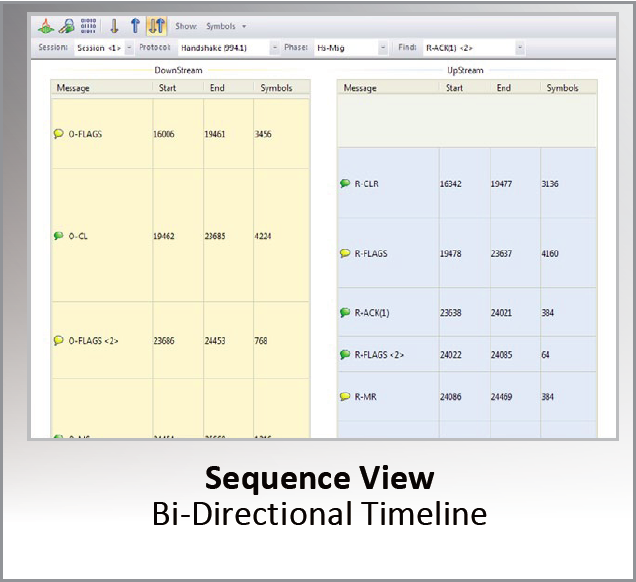
Task: Click yellow bubble icon beside R-FLAGS
Action: click(345, 253)
